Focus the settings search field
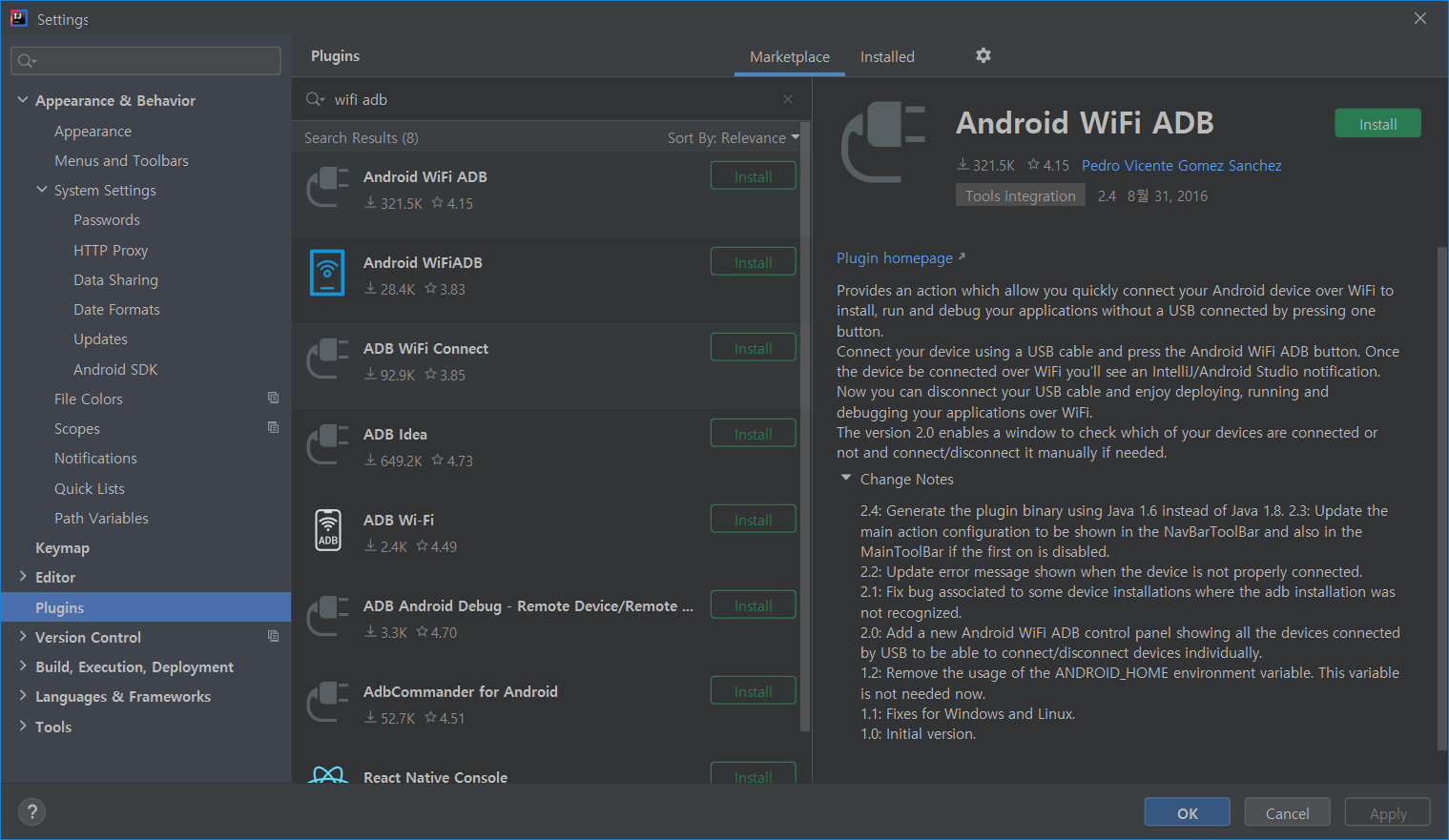The height and width of the screenshot is (840, 1449). point(146,61)
